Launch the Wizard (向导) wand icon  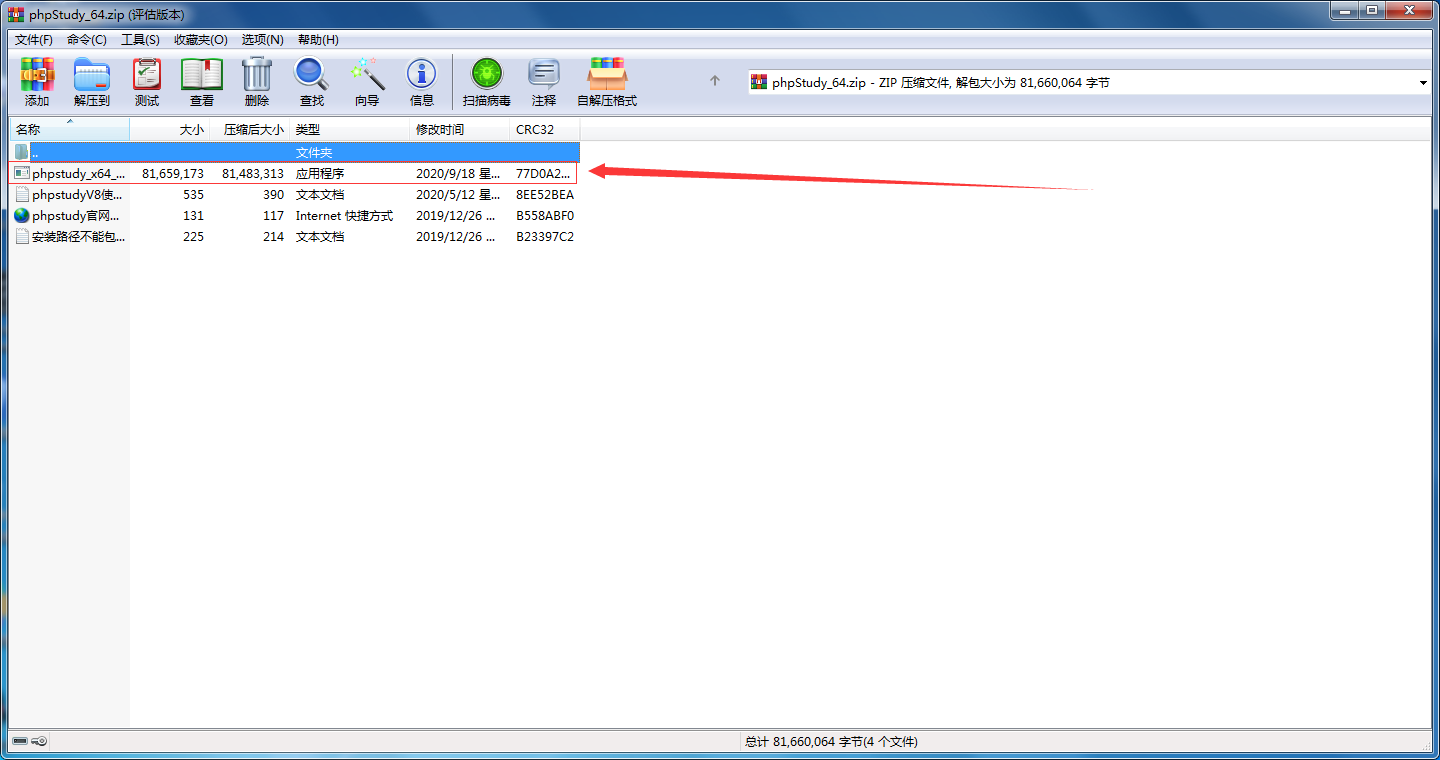[x=367, y=82]
